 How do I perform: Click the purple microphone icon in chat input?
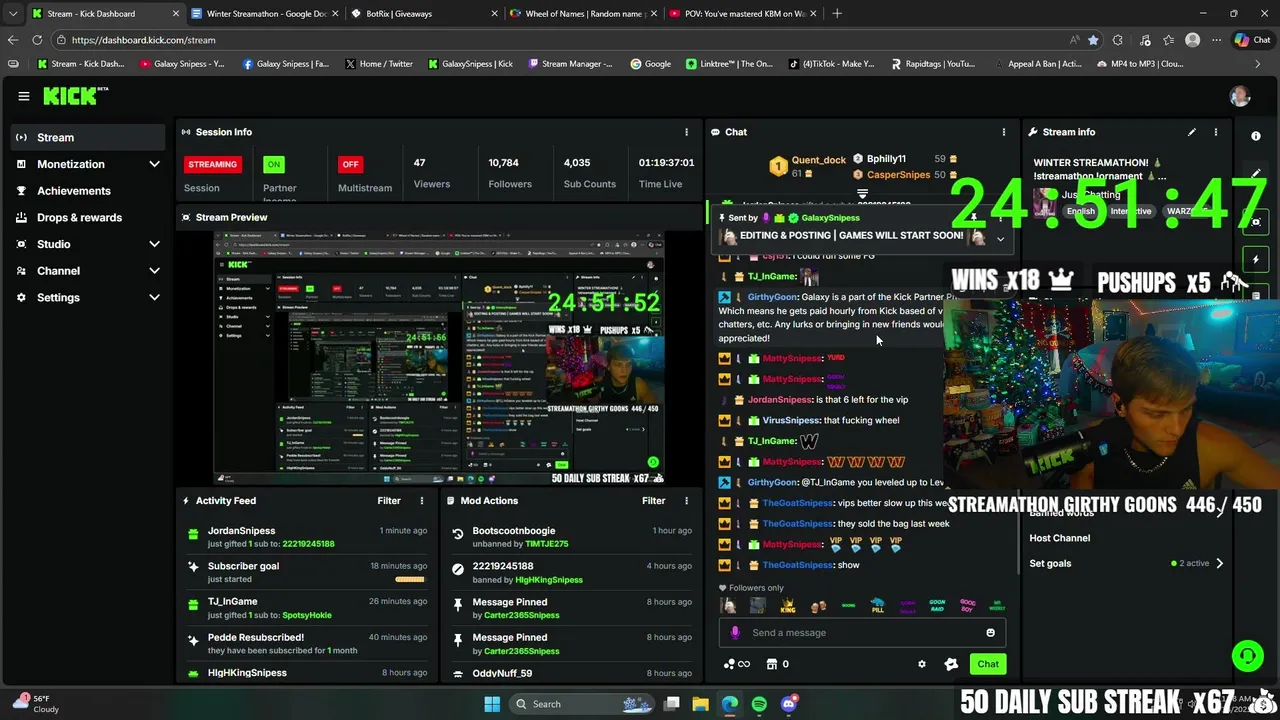[x=735, y=632]
